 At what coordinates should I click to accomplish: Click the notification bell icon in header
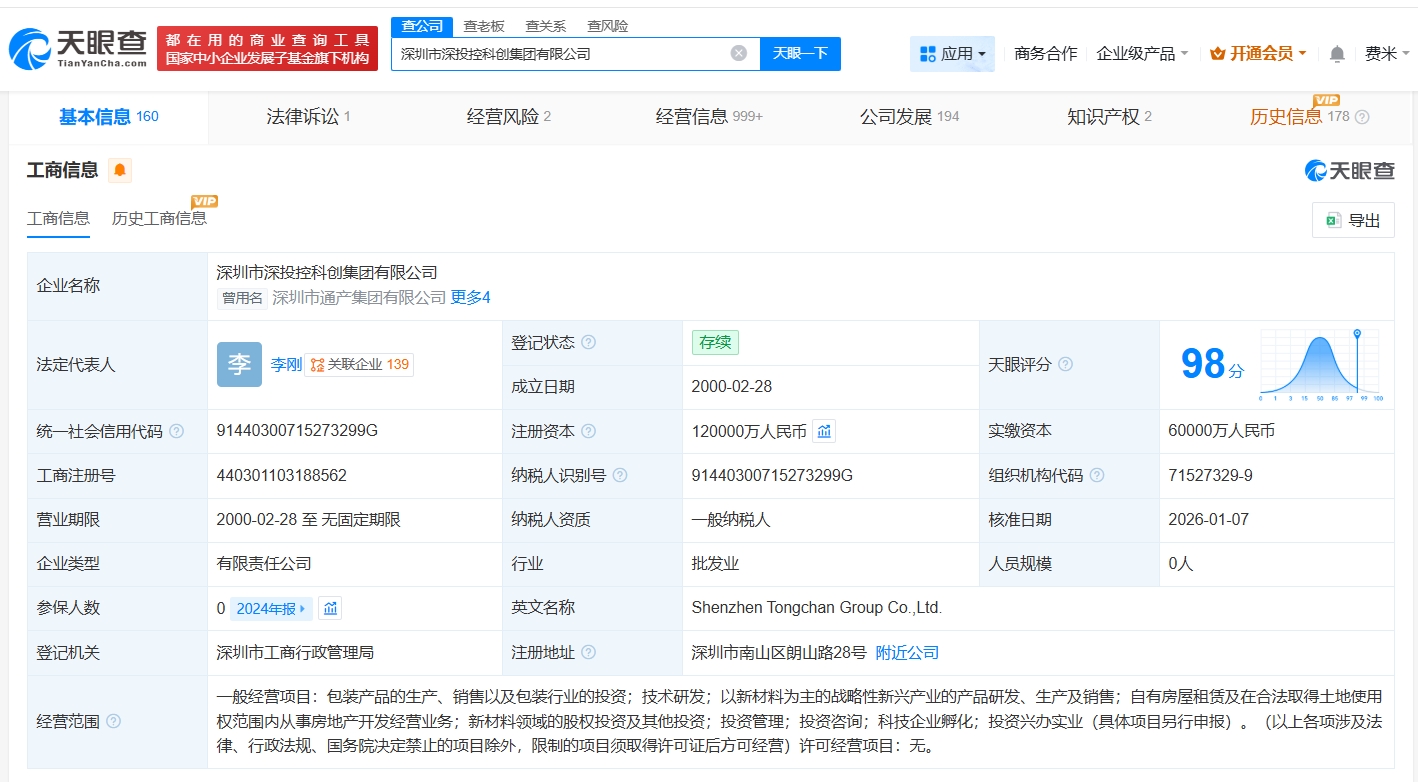[1337, 54]
